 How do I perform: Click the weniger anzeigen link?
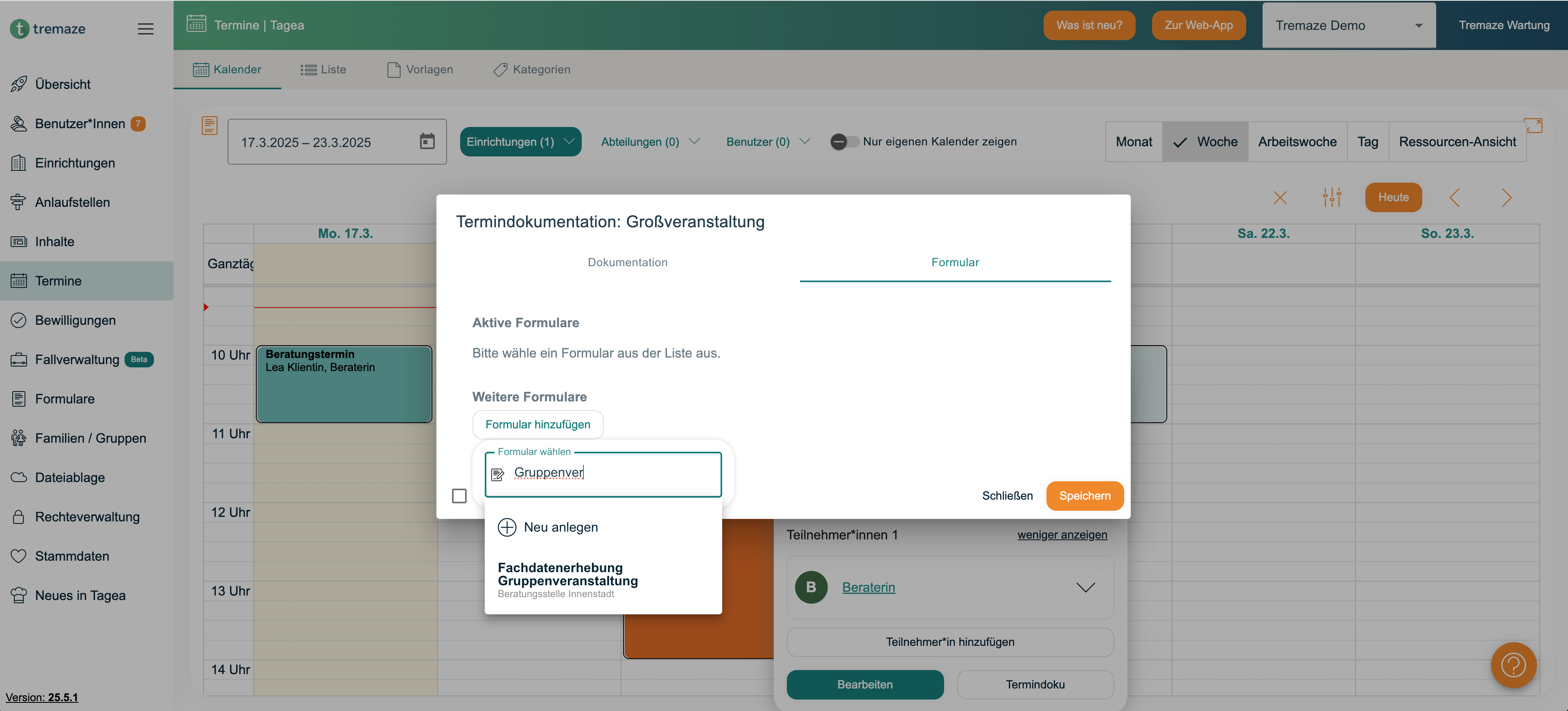pos(1062,534)
